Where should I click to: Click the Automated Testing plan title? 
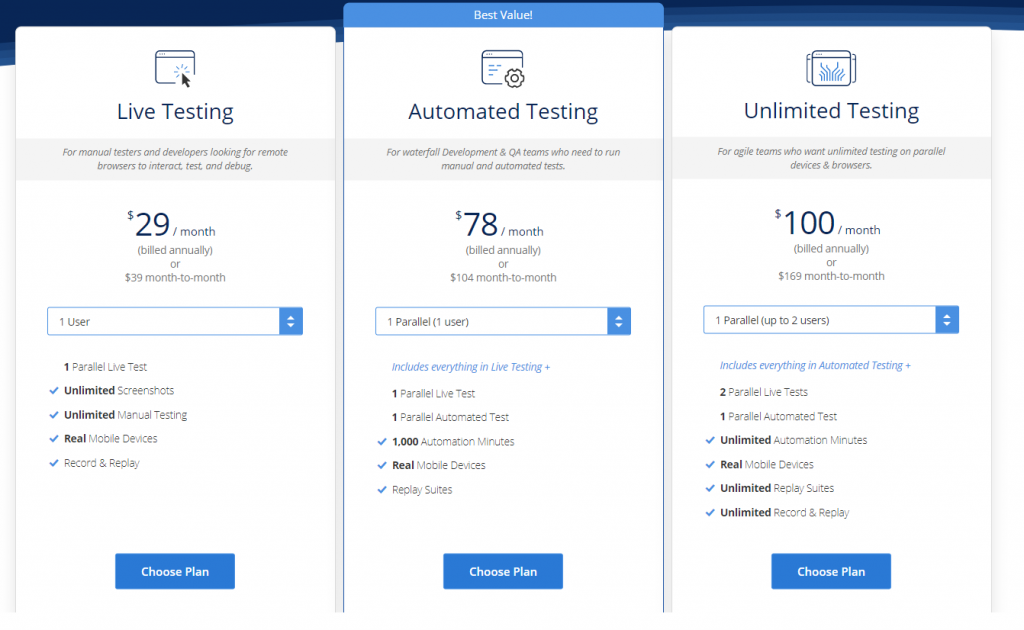pos(503,112)
